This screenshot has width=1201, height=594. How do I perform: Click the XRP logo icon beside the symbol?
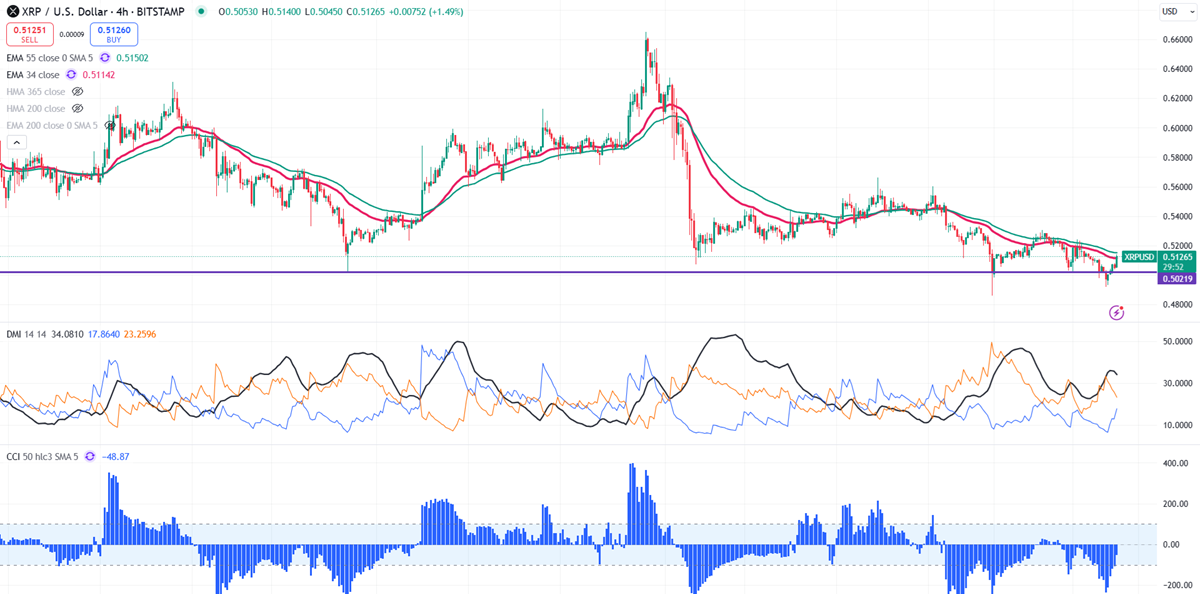[x=12, y=12]
